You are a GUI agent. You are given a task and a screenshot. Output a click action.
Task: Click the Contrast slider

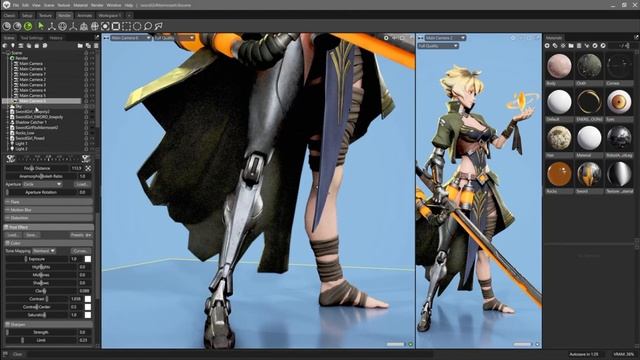[x=37, y=299]
